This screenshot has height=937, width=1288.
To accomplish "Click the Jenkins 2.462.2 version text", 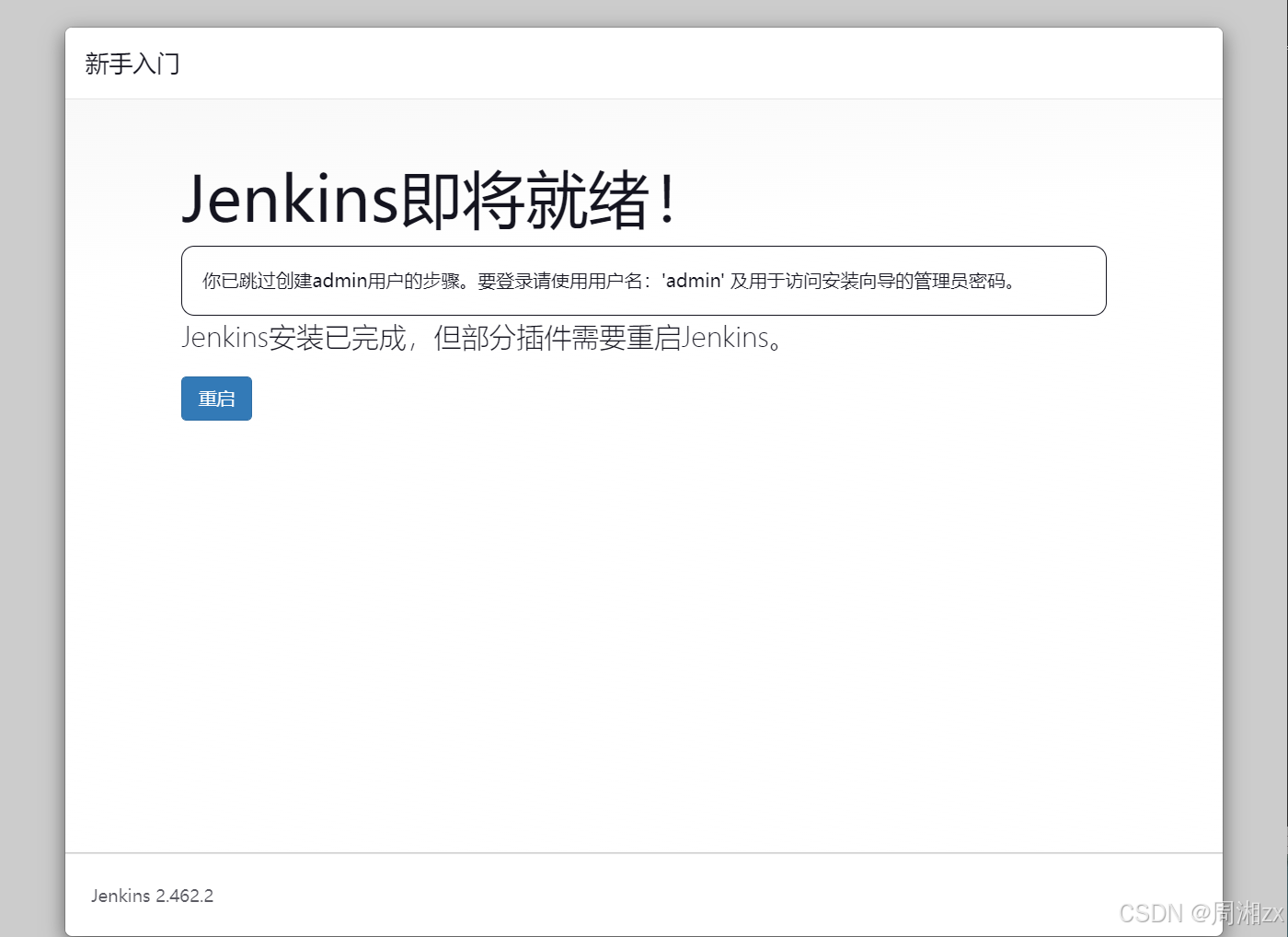I will [152, 896].
